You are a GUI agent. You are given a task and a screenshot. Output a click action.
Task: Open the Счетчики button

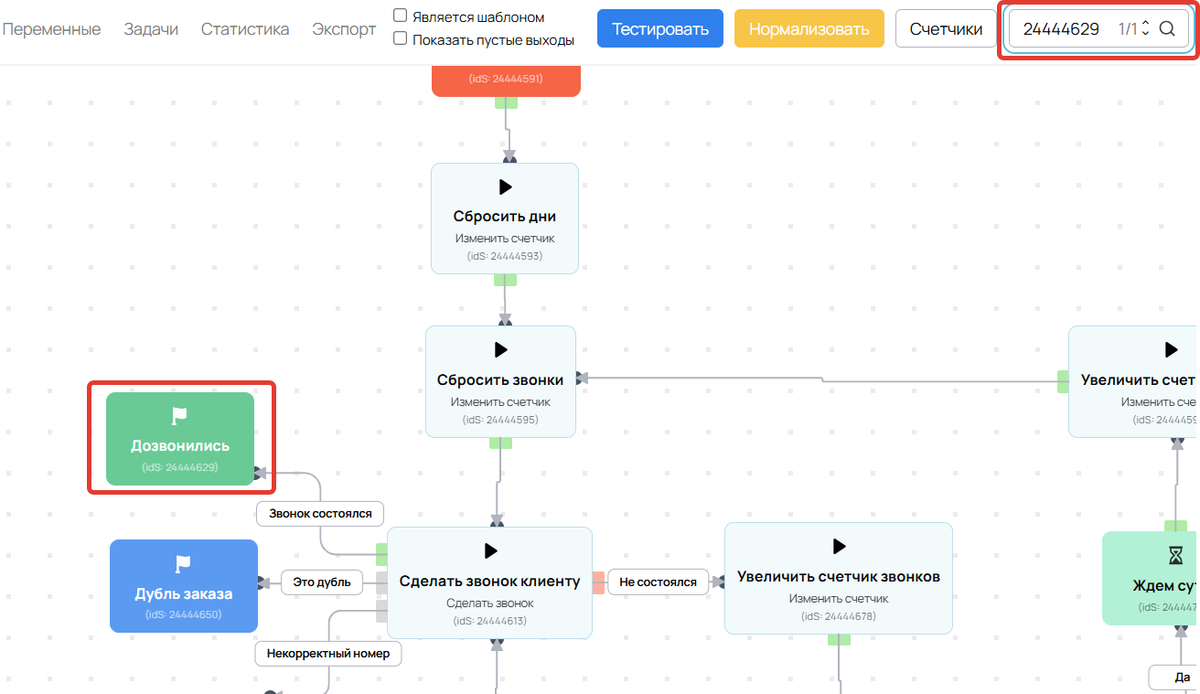point(946,29)
